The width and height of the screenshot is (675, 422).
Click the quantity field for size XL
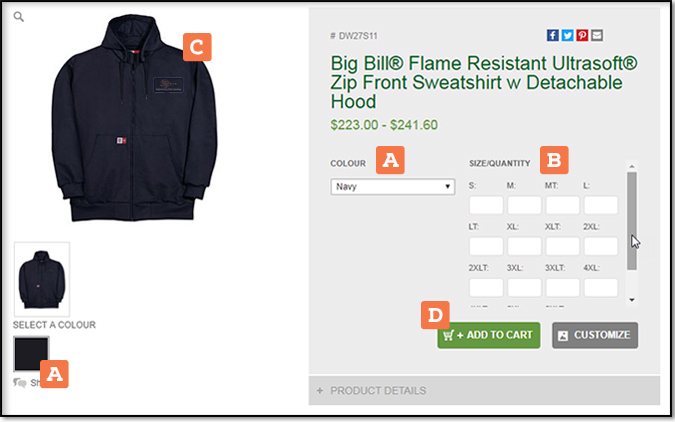[x=525, y=246]
